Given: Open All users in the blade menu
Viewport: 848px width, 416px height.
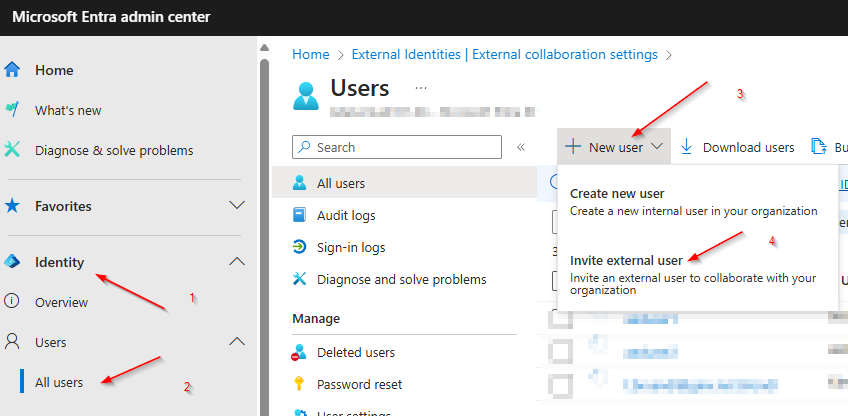Looking at the screenshot, I should [405, 183].
